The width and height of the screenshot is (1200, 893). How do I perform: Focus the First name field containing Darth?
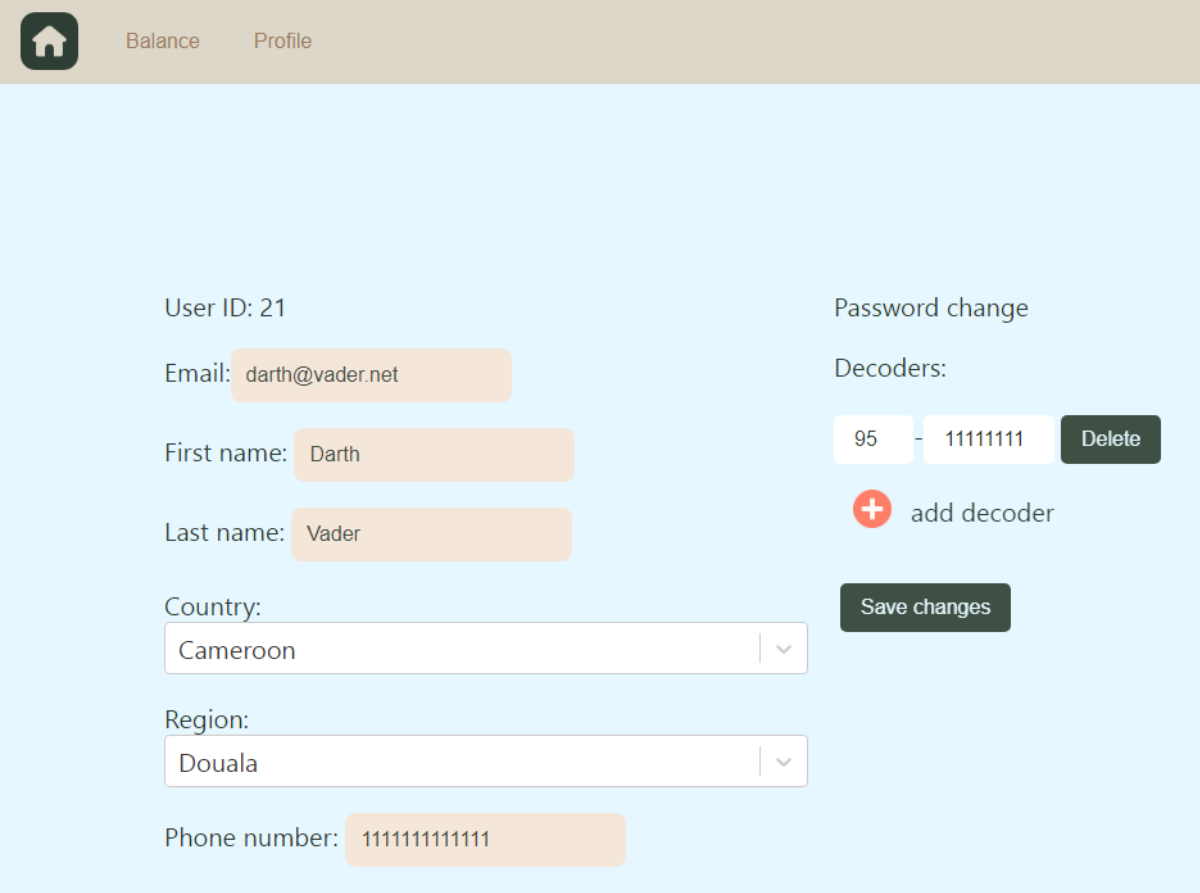pyautogui.click(x=434, y=455)
